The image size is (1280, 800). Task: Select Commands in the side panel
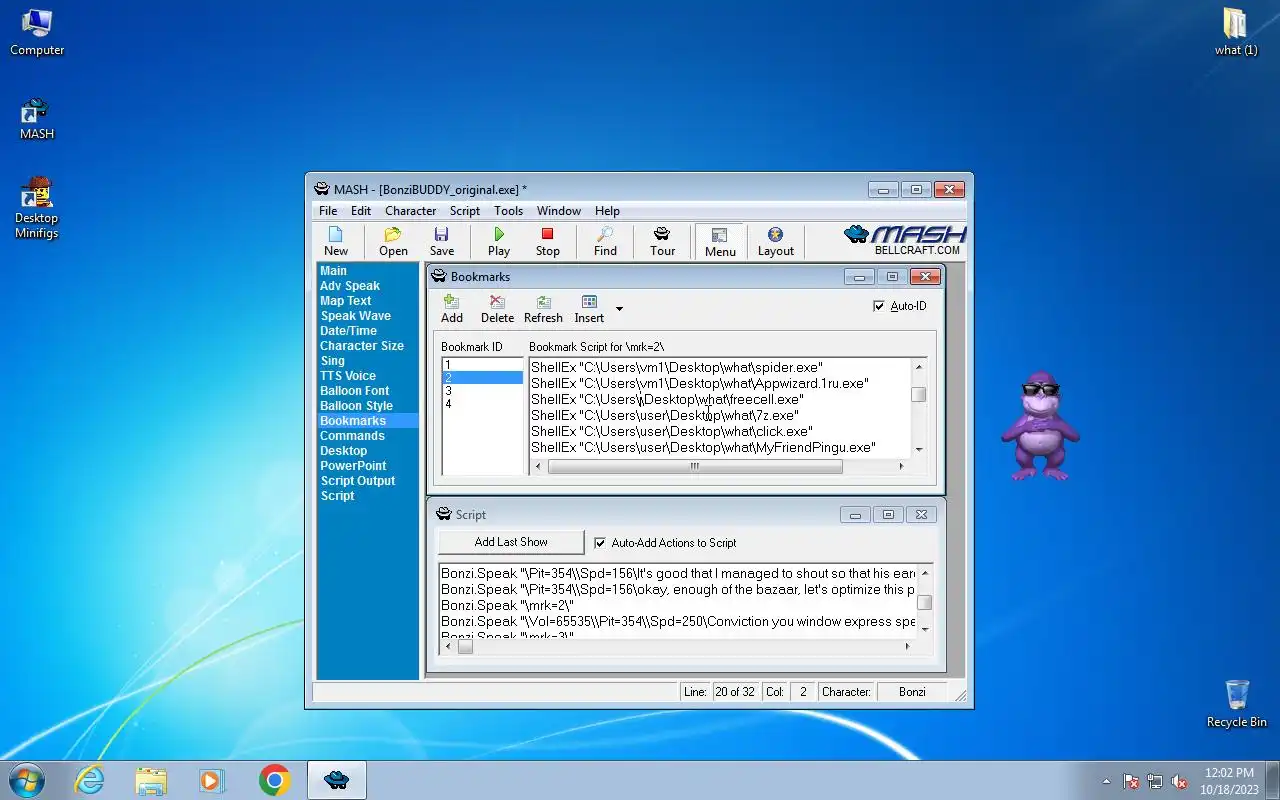tap(352, 436)
